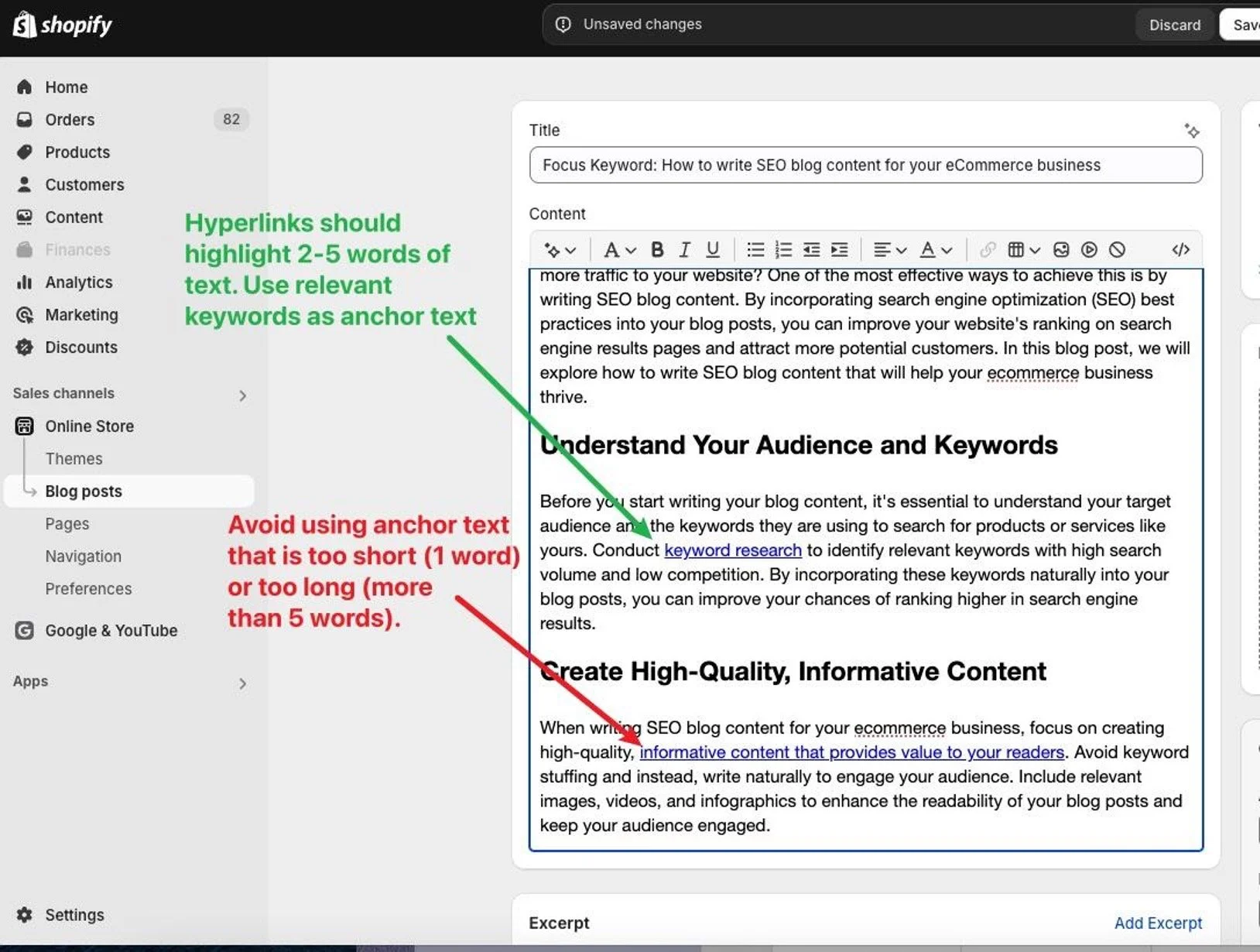Open the paragraph formatting font-size dropdown

pos(619,250)
